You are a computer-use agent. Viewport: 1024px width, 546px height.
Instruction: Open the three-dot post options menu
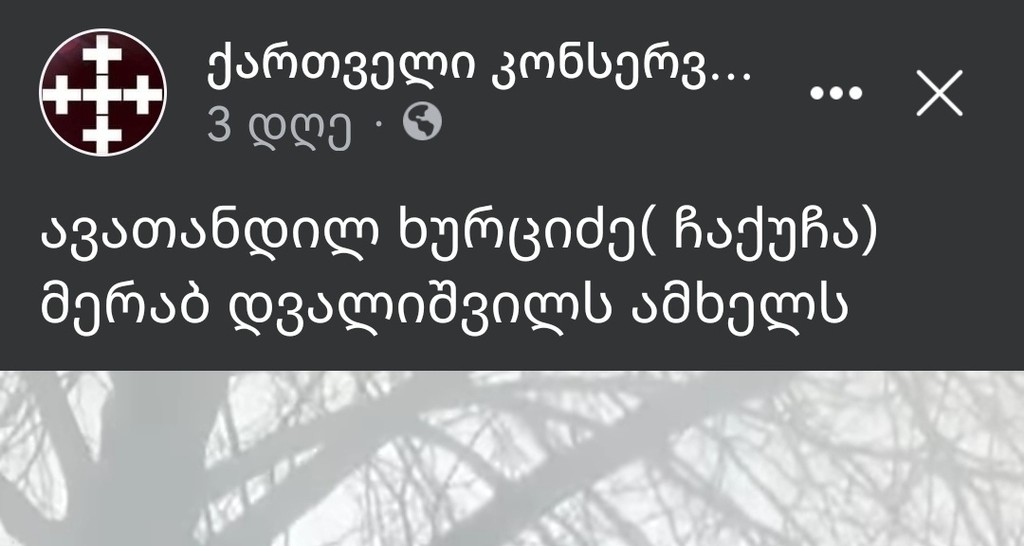836,93
